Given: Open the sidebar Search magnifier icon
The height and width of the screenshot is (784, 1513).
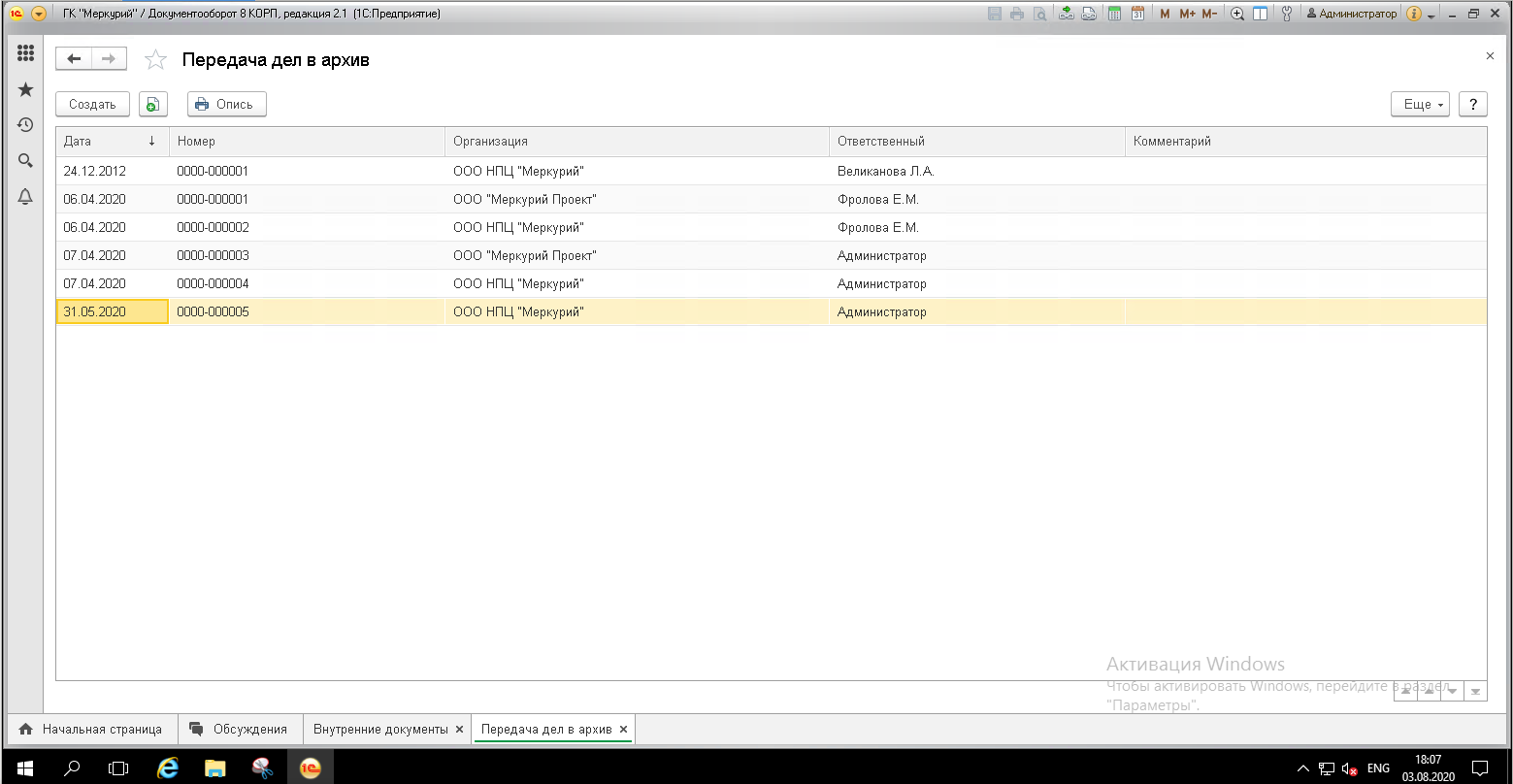Looking at the screenshot, I should 26,161.
